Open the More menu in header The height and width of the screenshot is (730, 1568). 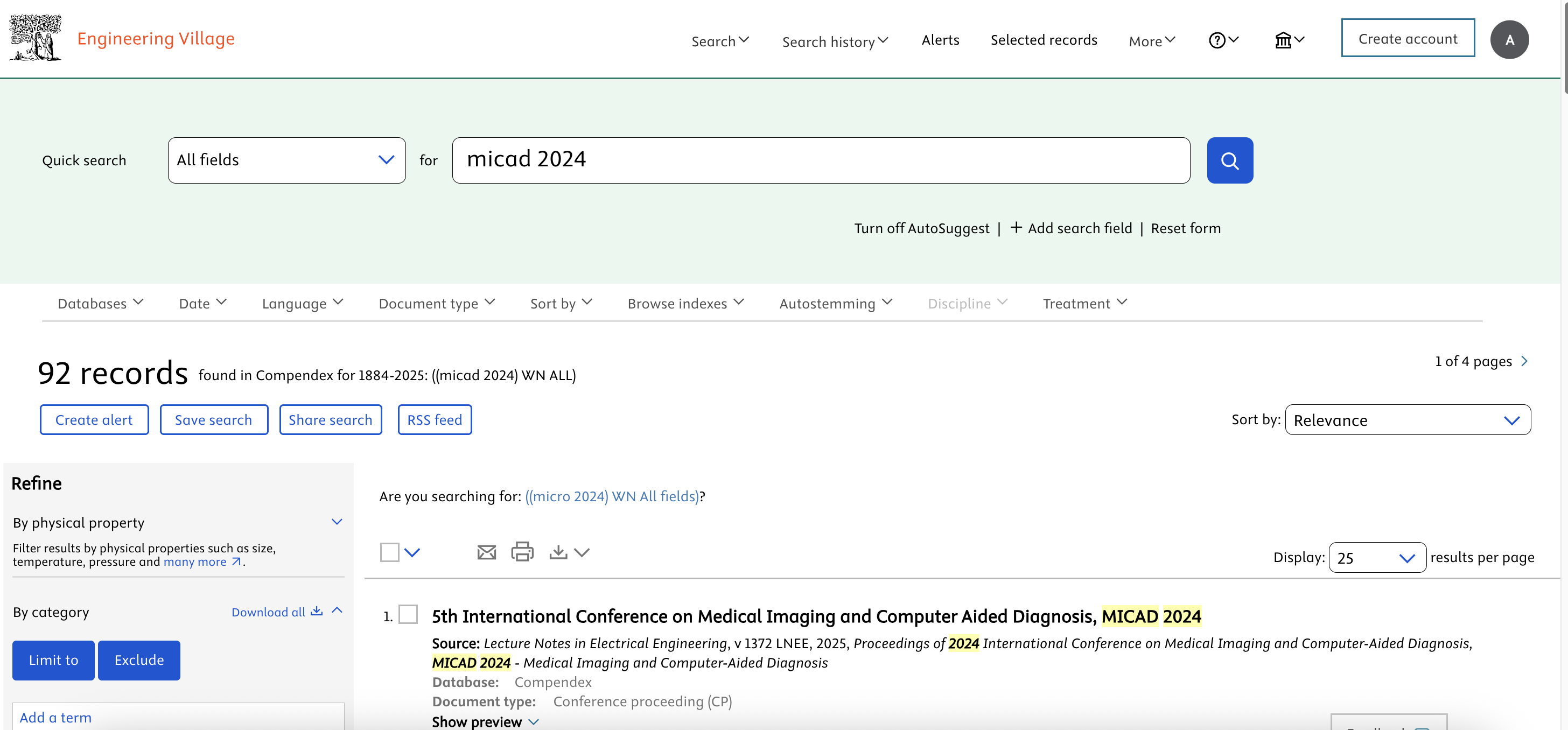coord(1152,41)
